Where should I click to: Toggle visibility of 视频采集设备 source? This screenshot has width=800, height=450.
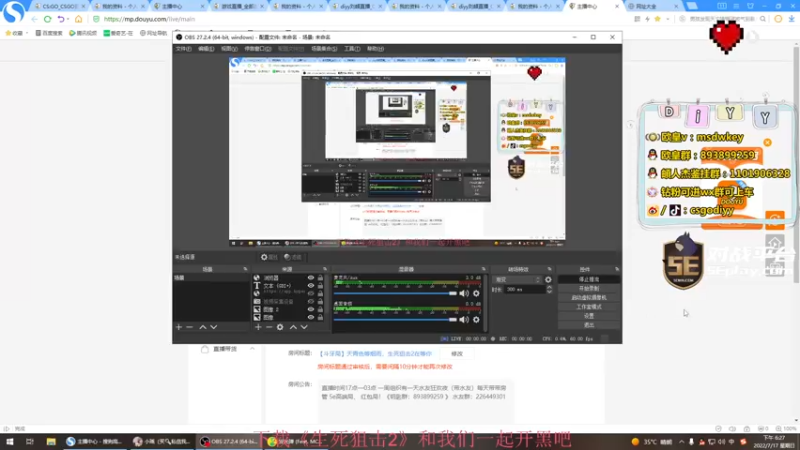(310, 302)
